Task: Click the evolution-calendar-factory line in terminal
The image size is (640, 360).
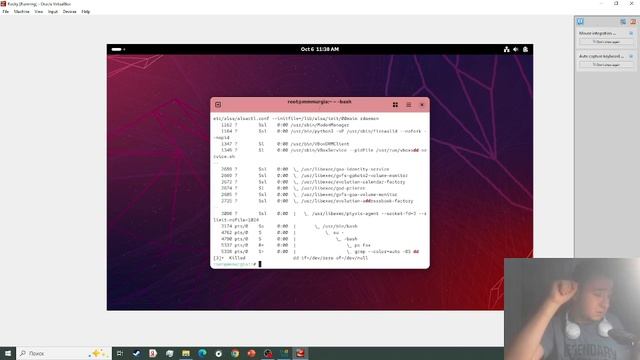Action: click(x=313, y=182)
